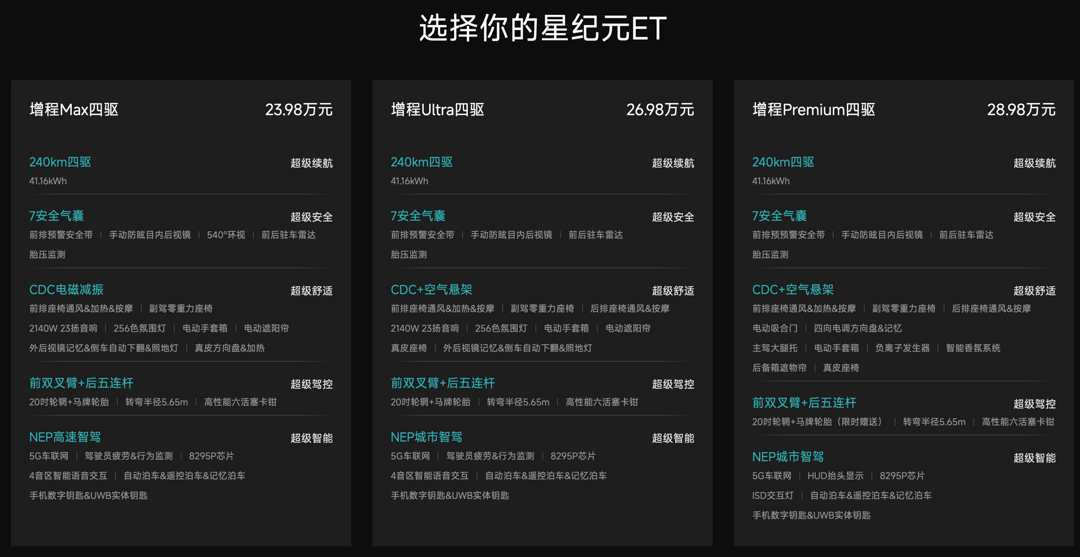Select the 增程Max四驱 card title

tap(74, 109)
